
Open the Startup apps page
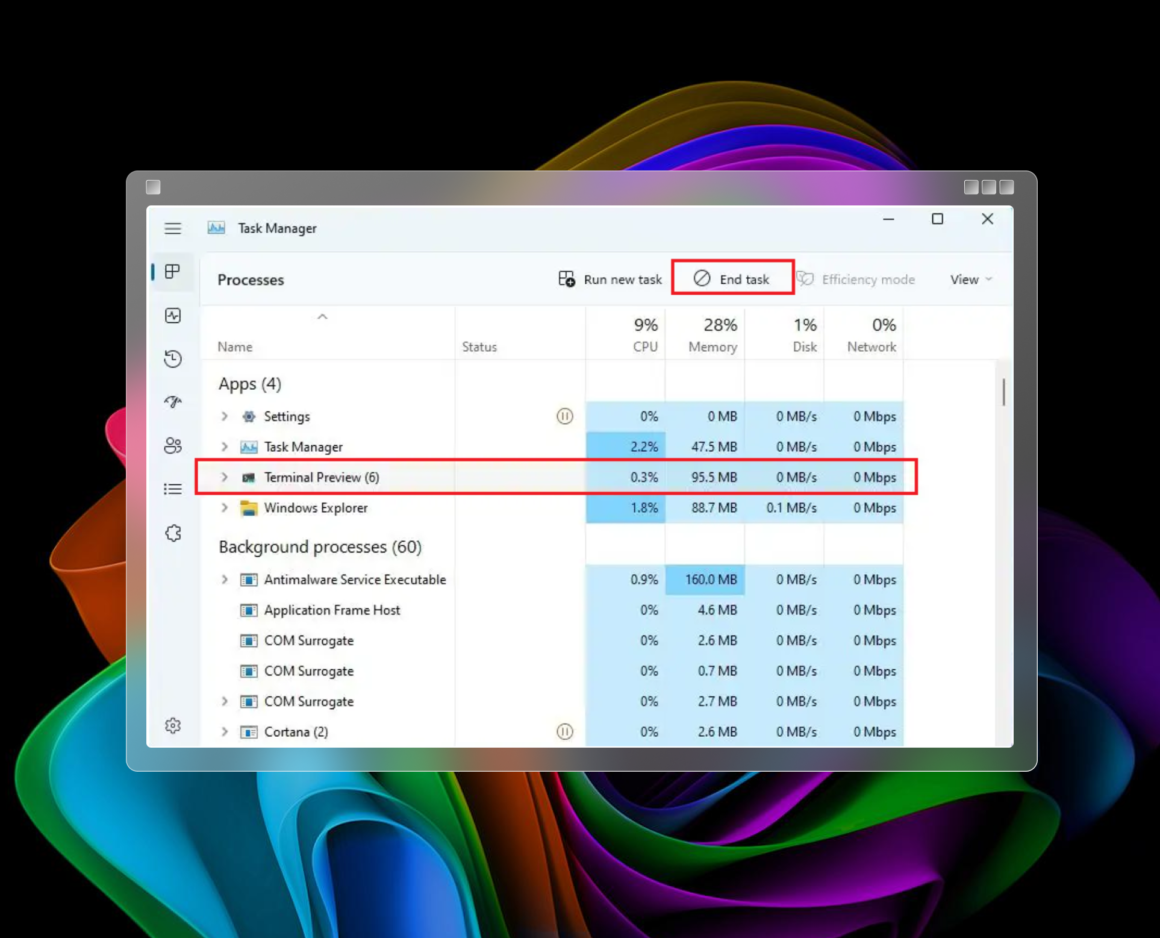[172, 401]
